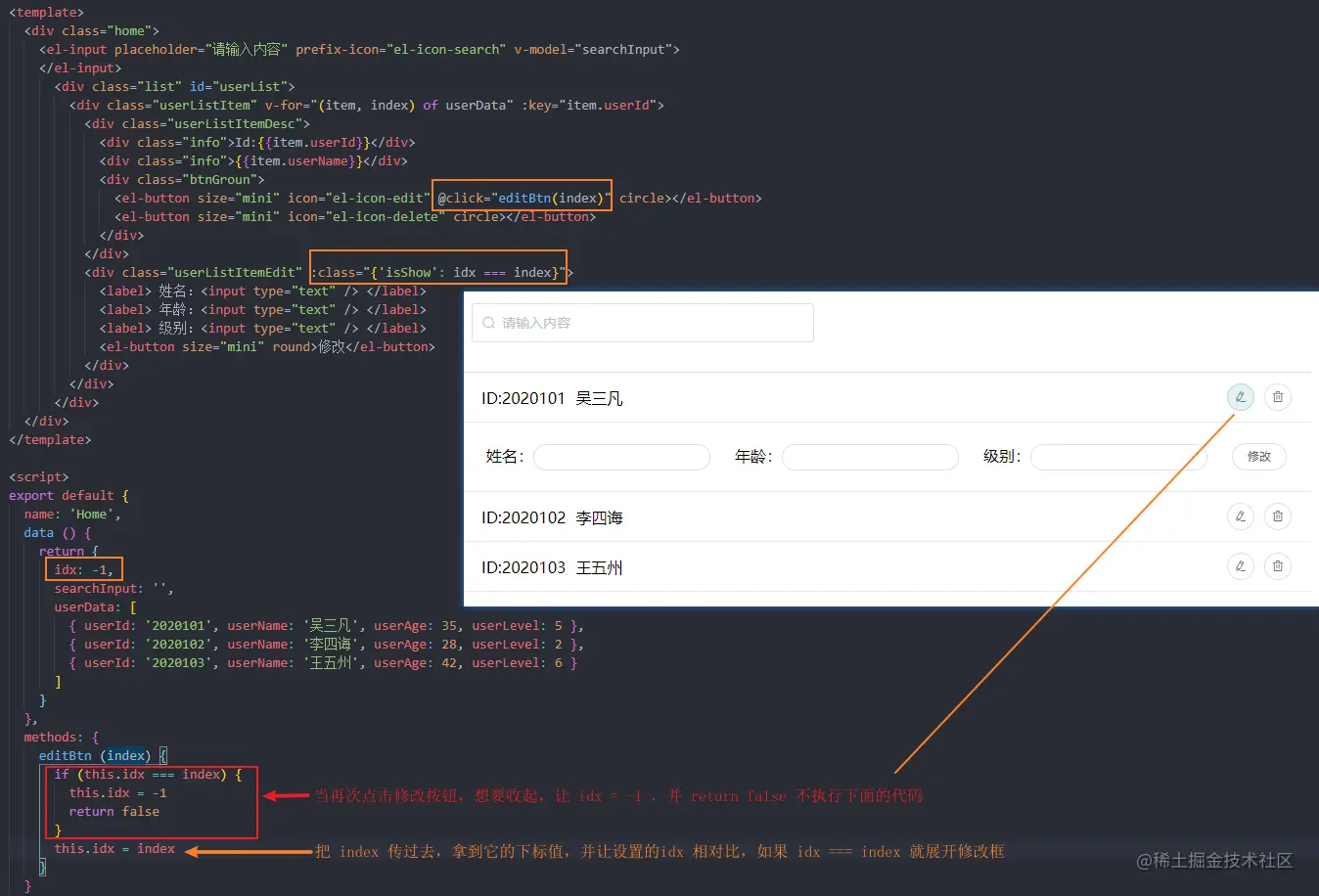Click the div class="userListItemDesc" code line

point(197,123)
